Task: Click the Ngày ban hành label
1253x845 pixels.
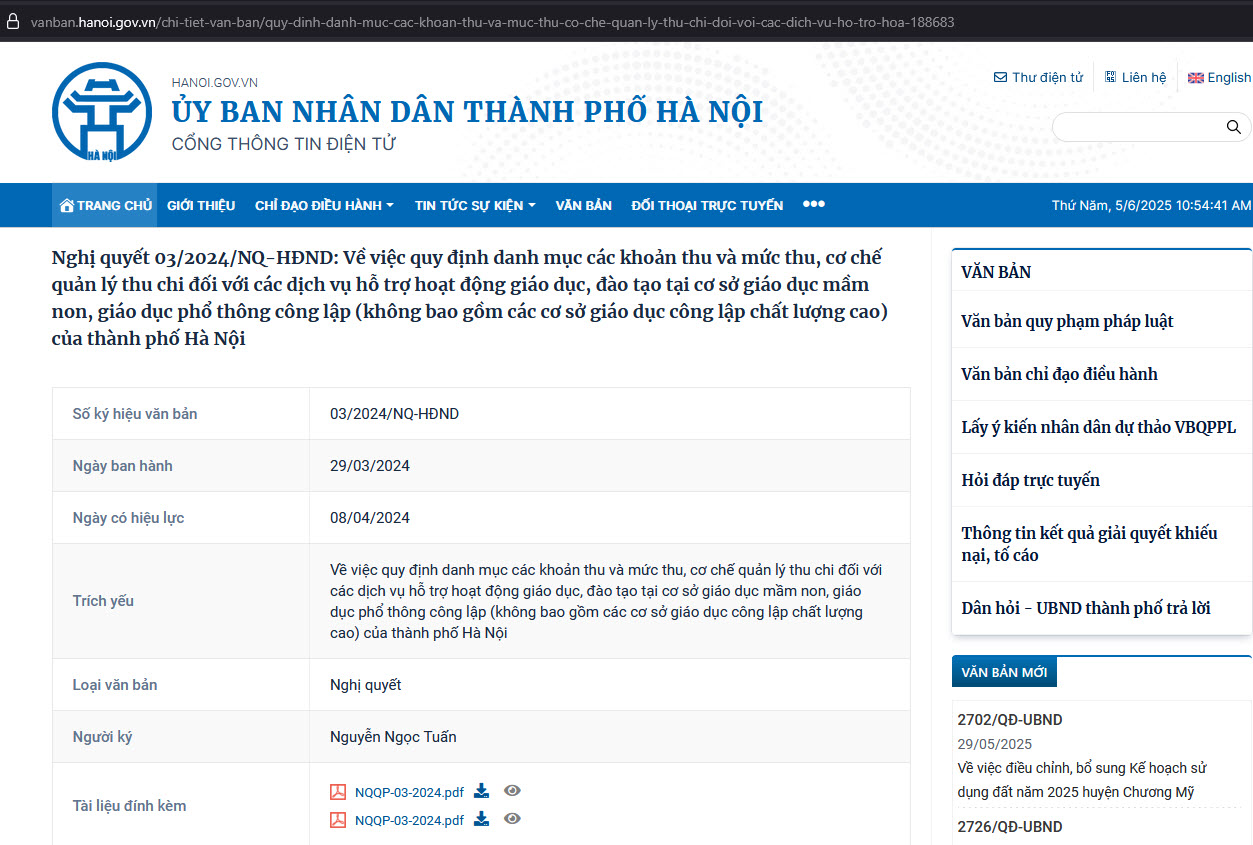Action: tap(123, 466)
